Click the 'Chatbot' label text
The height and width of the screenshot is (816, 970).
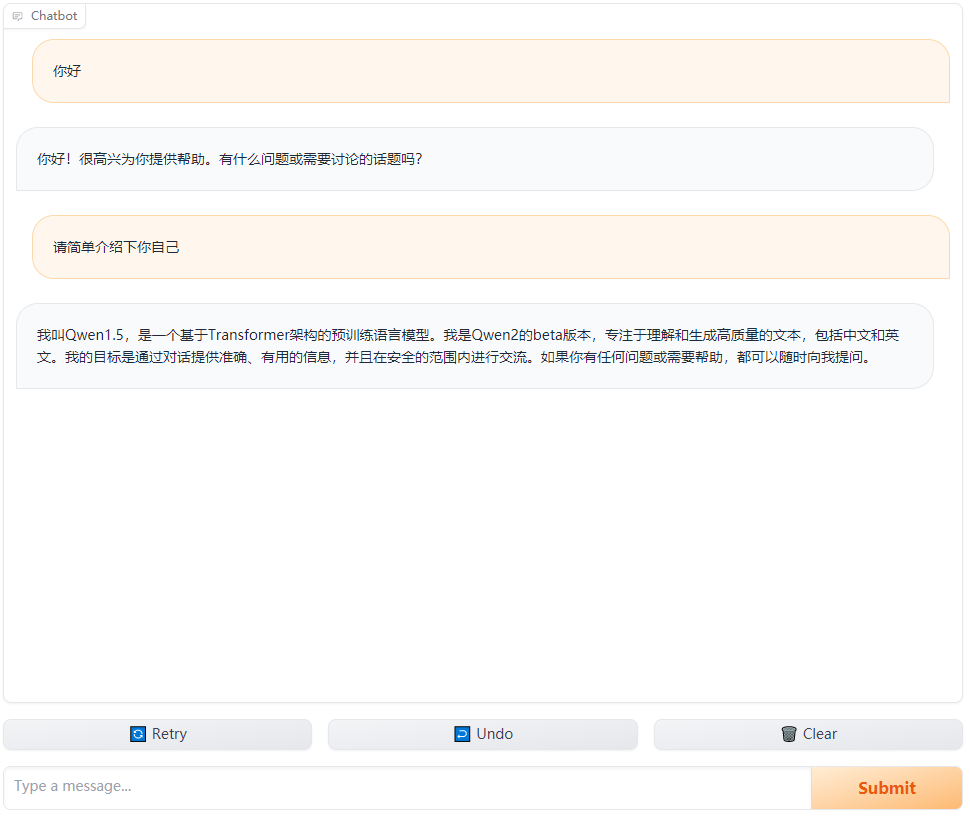click(54, 16)
